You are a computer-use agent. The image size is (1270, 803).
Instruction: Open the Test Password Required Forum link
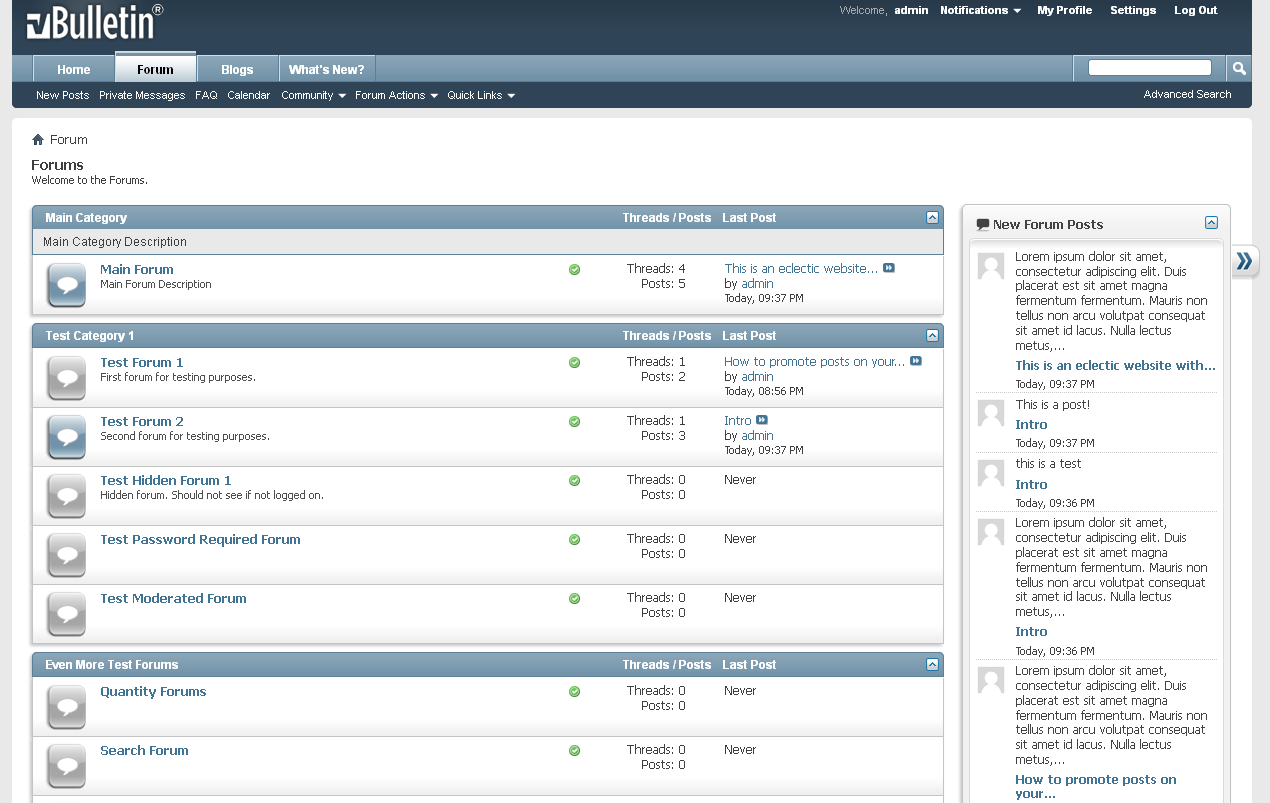click(x=200, y=539)
